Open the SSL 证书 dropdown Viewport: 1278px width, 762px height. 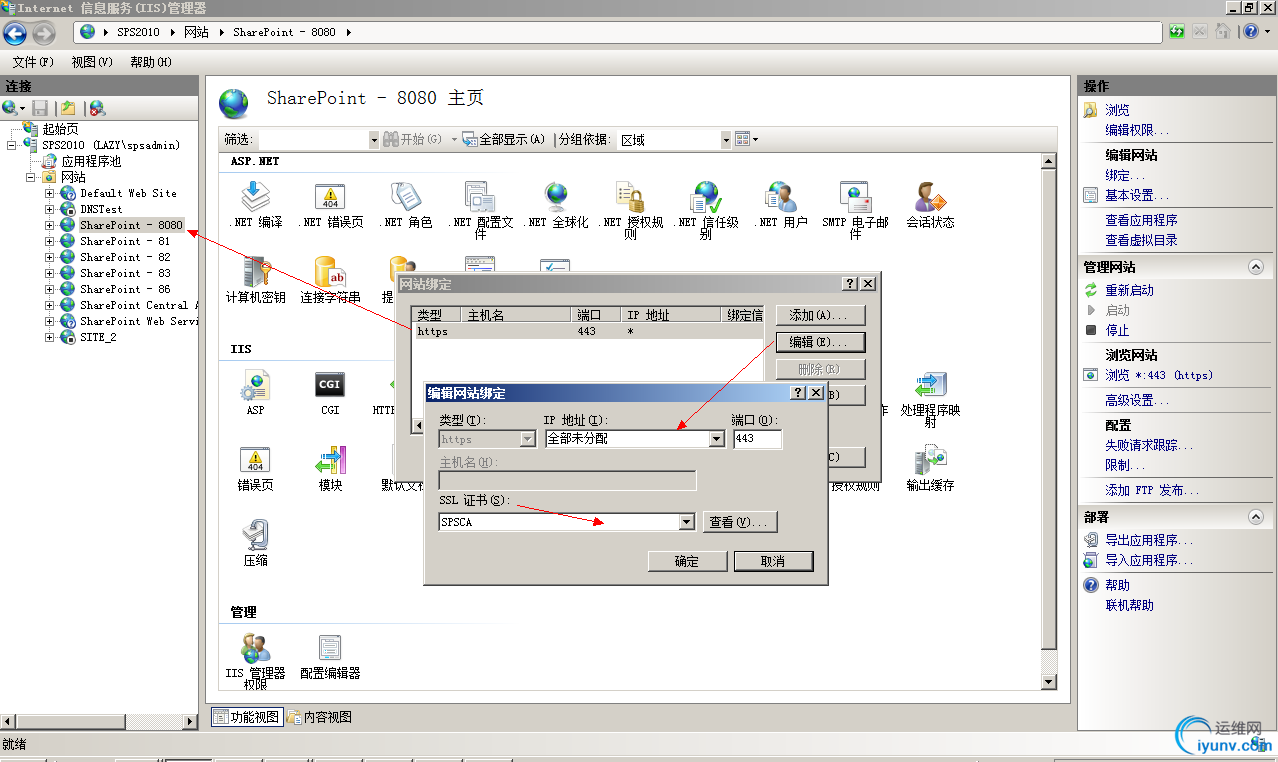point(686,522)
